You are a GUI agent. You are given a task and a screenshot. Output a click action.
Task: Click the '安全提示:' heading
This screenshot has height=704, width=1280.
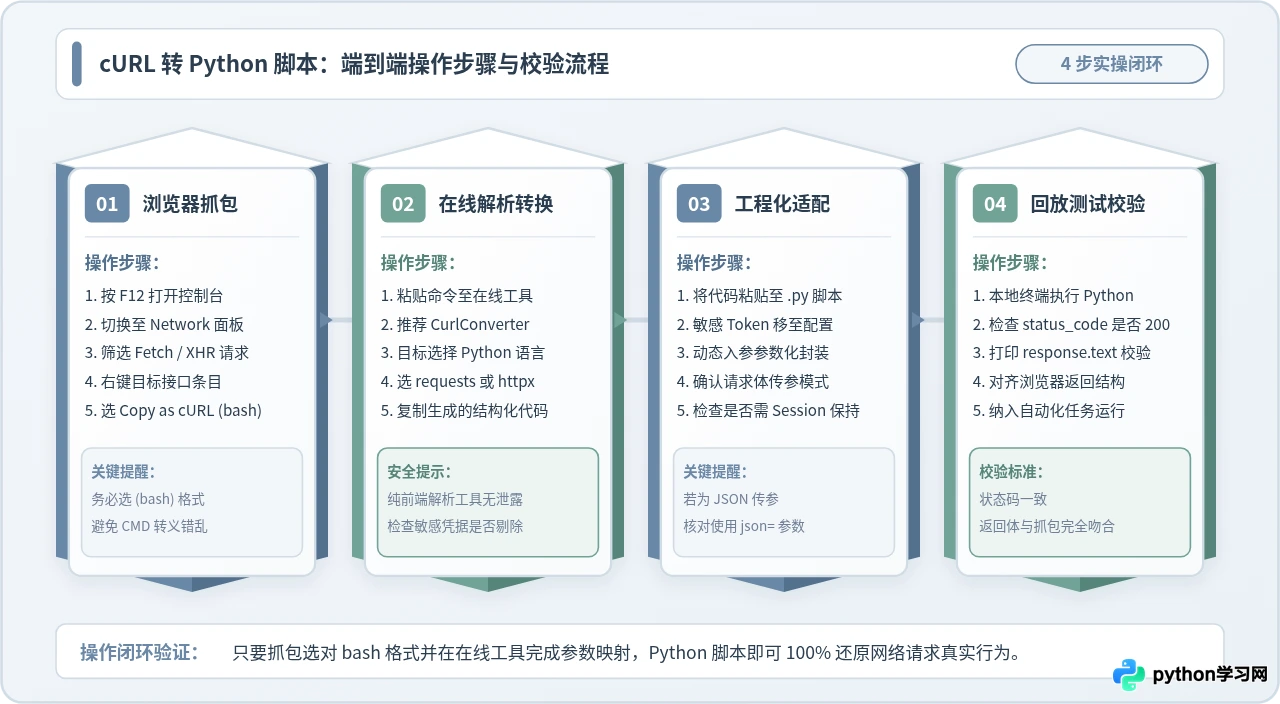pyautogui.click(x=419, y=472)
